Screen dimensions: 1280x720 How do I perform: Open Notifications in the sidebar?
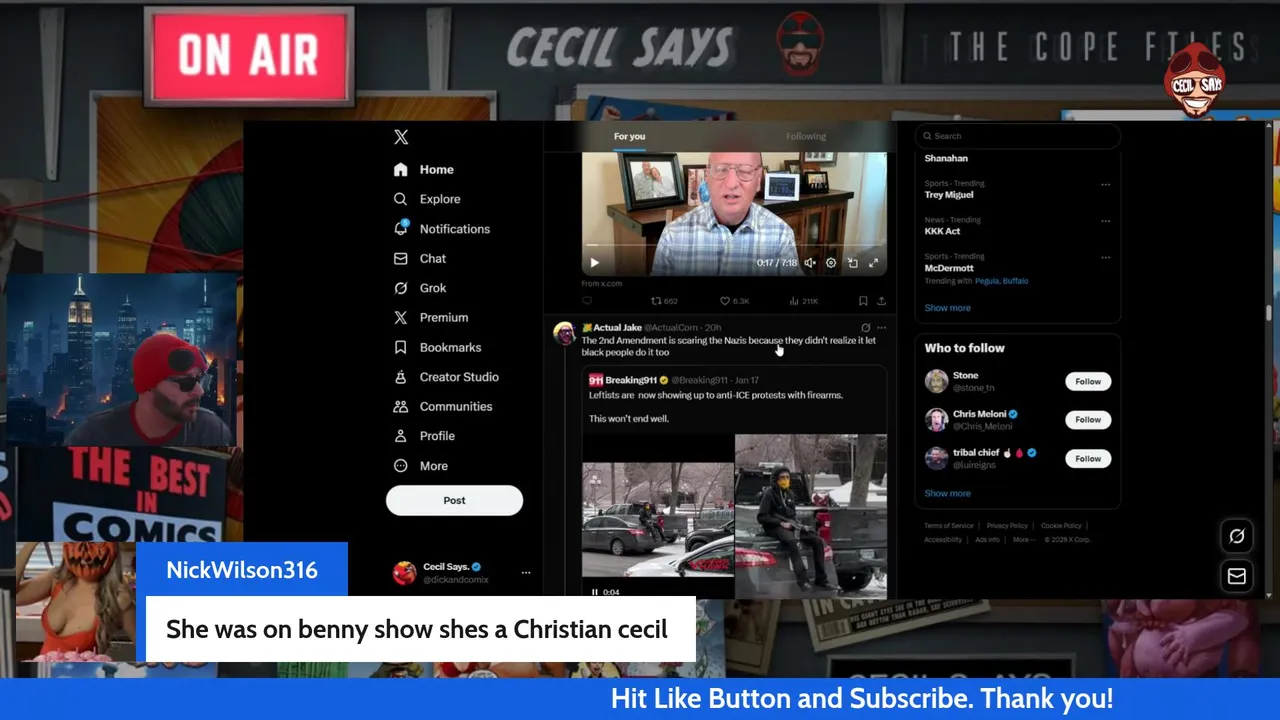point(442,229)
